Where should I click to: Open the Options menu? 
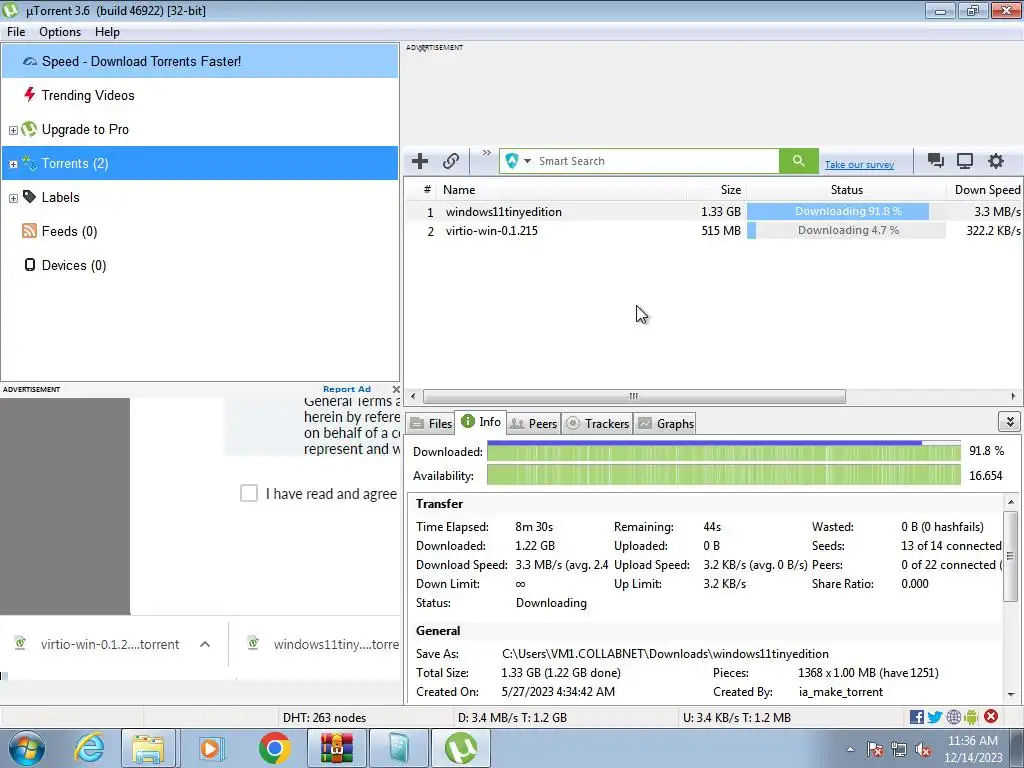point(60,32)
